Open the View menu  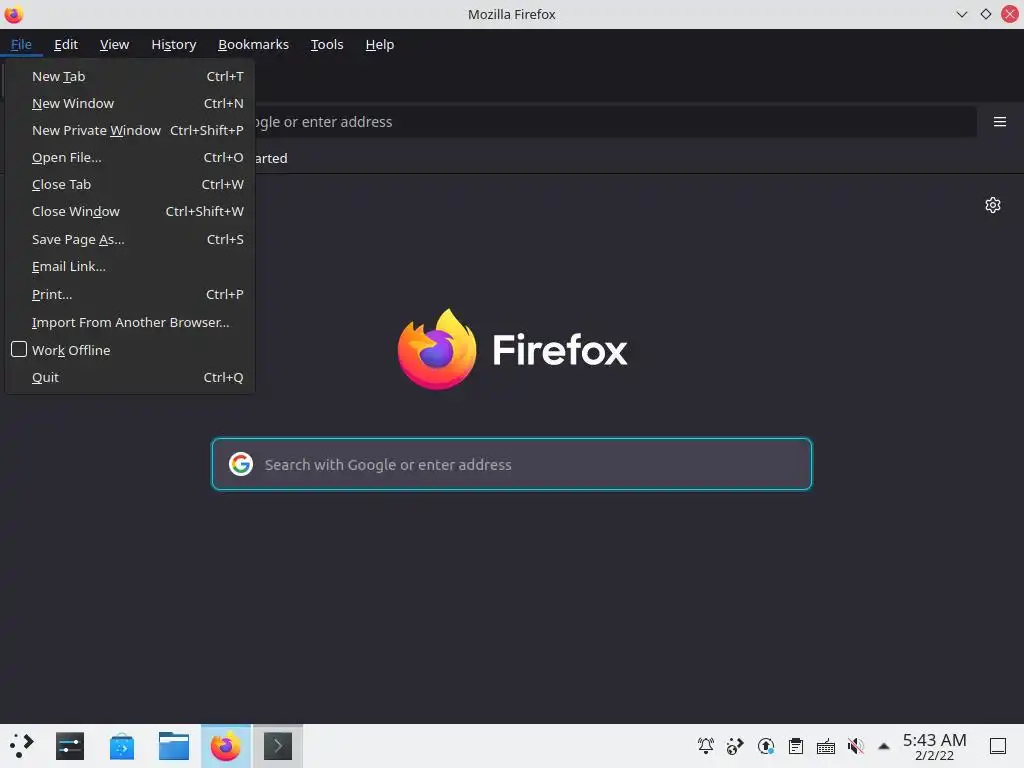pyautogui.click(x=114, y=44)
